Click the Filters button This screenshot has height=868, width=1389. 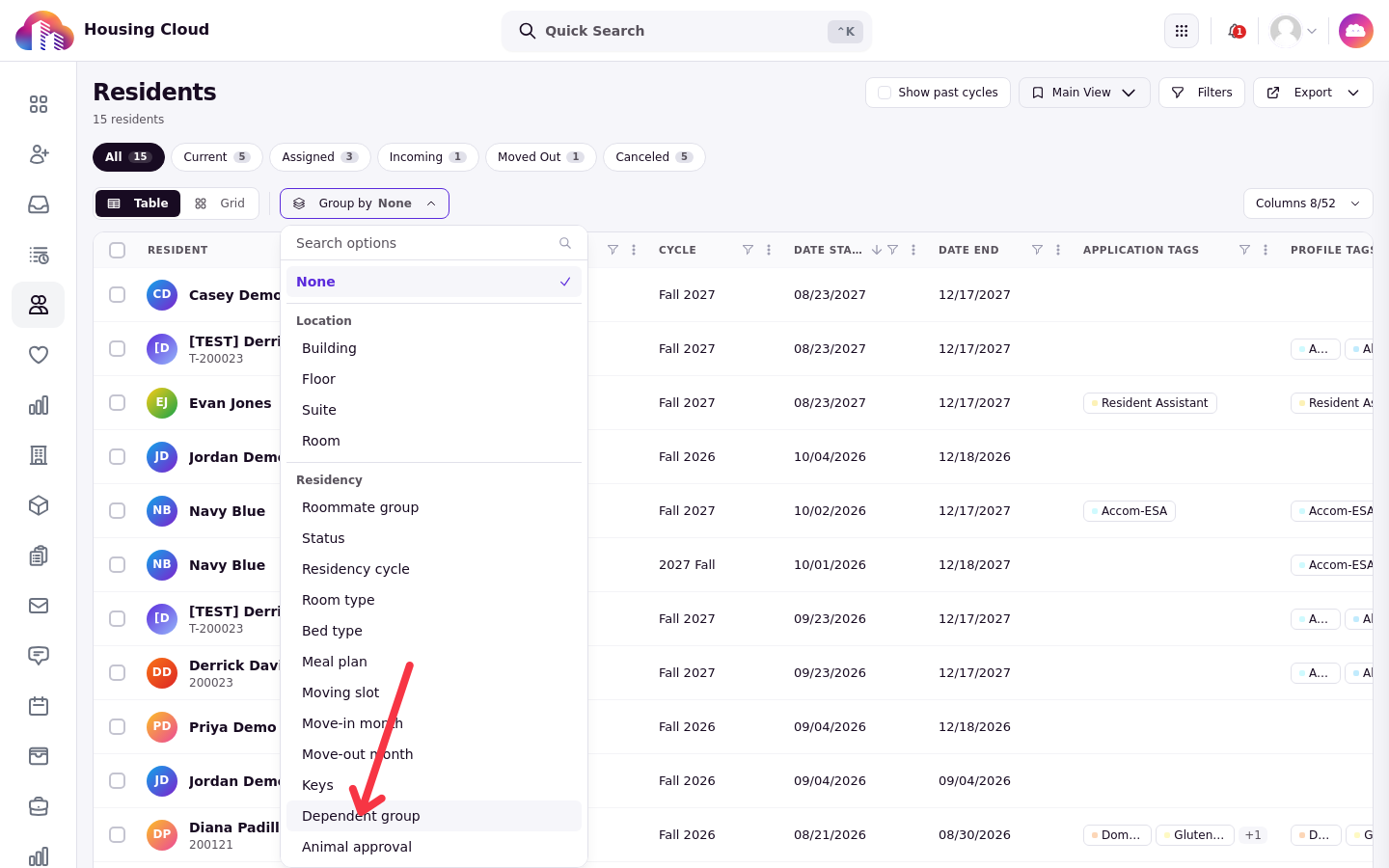click(1202, 93)
